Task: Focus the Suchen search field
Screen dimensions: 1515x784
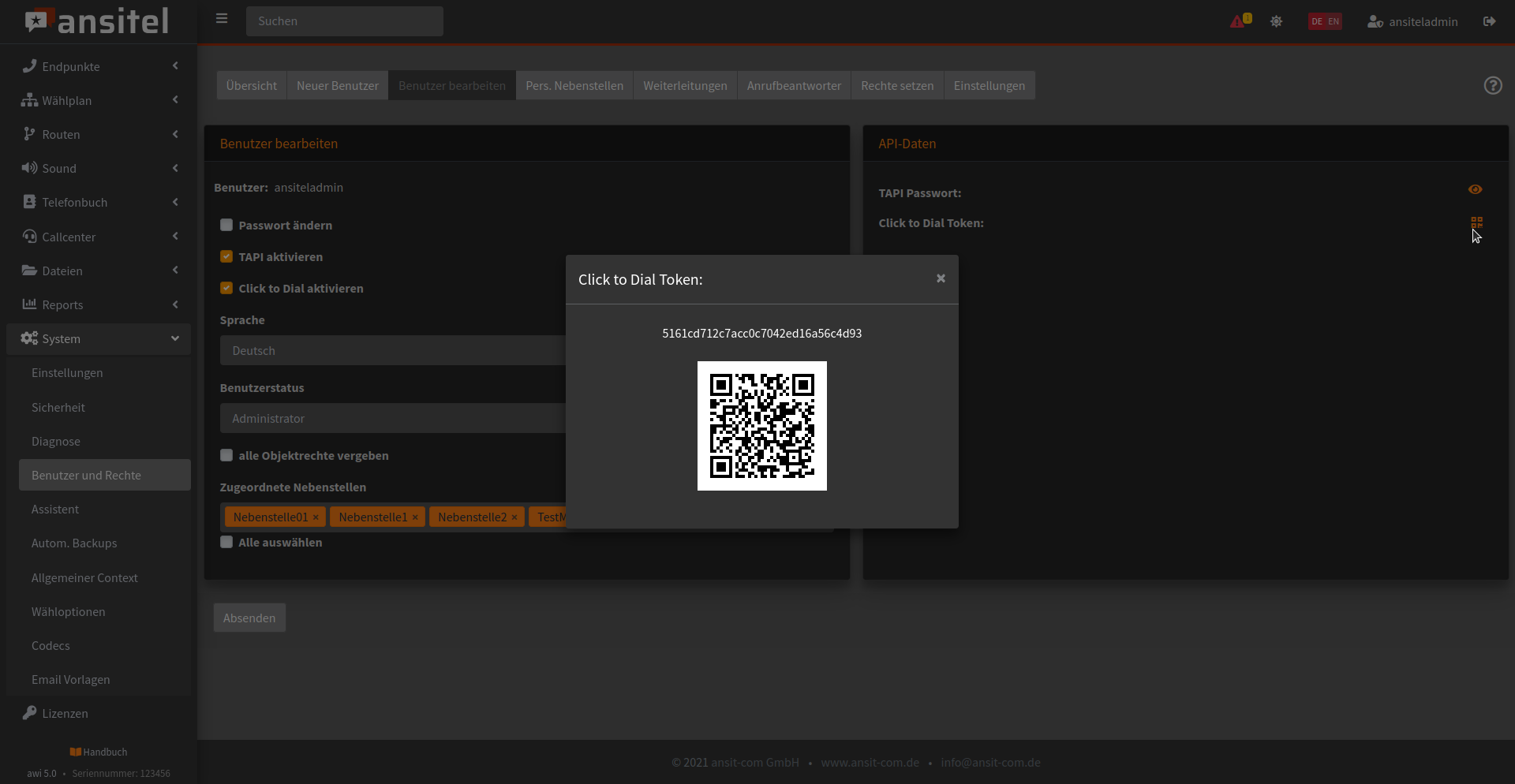Action: pyautogui.click(x=344, y=21)
